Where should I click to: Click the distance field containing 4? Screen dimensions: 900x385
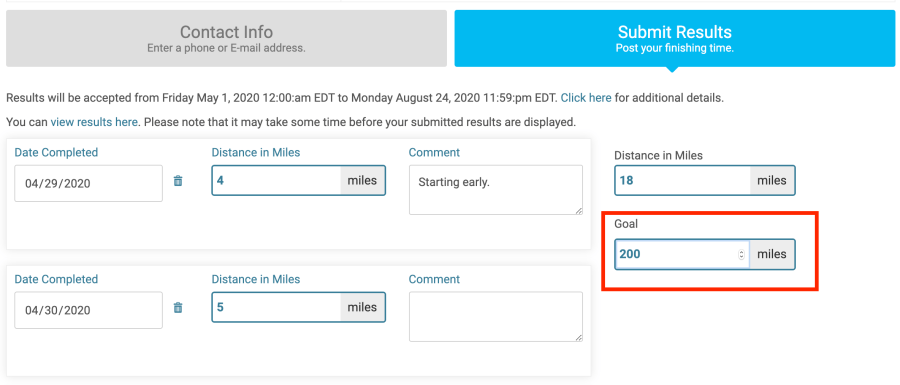276,181
